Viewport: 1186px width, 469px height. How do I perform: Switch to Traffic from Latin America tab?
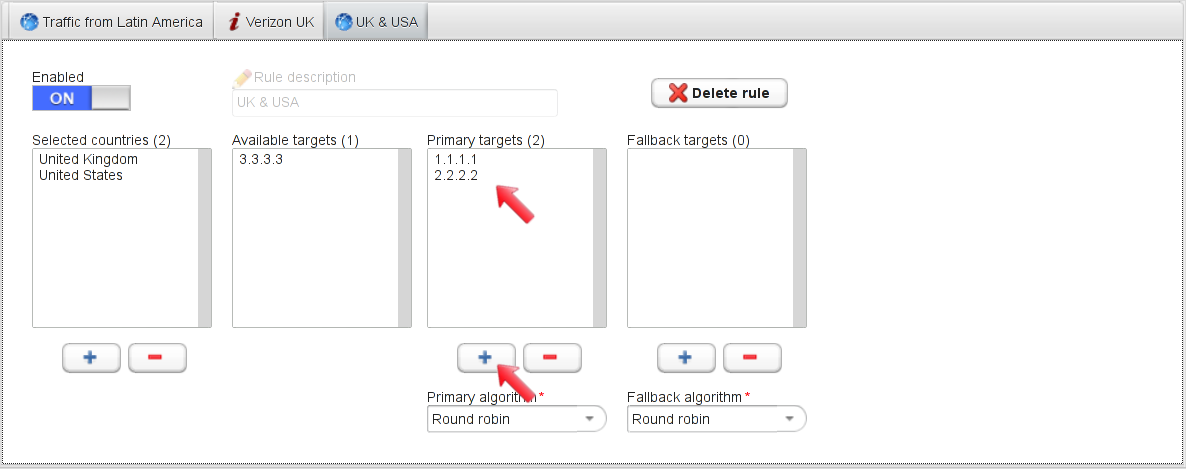pyautogui.click(x=111, y=22)
